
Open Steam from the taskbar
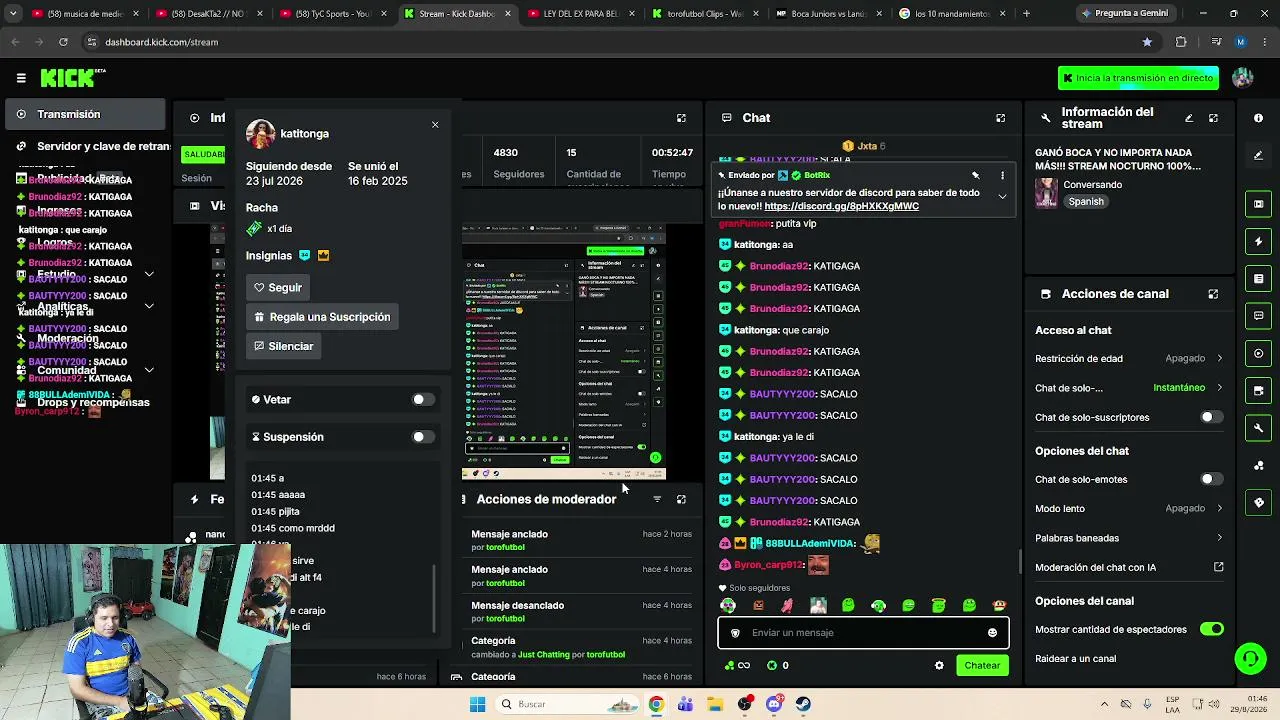pyautogui.click(x=803, y=704)
